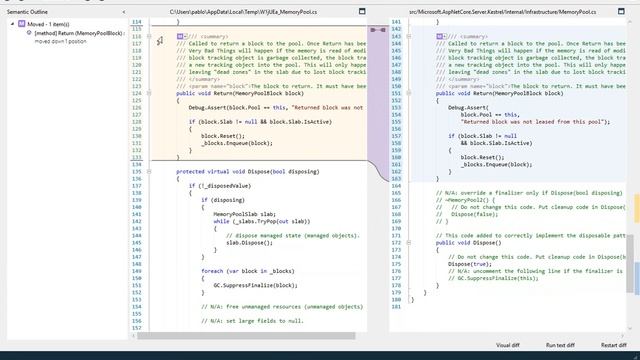Click 'while (_slabs.TryPop(out slab))' line
This screenshot has width=640, height=360.
pos(262,221)
